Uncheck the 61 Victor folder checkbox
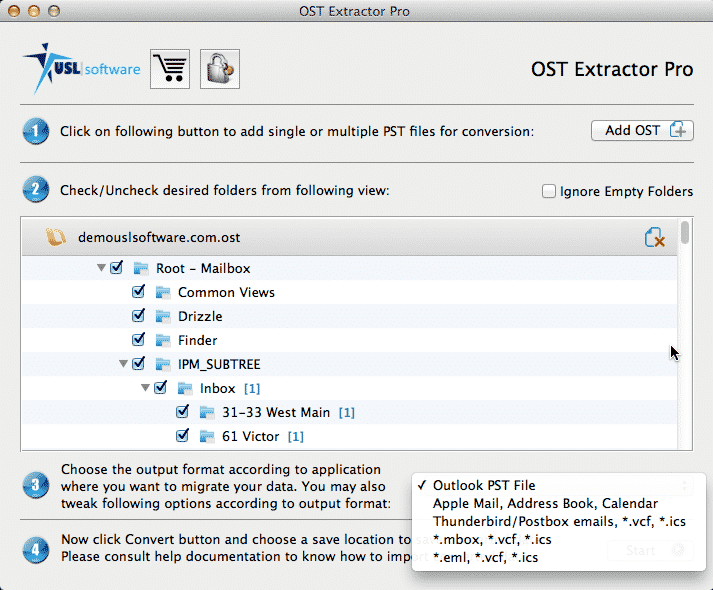 pos(182,435)
